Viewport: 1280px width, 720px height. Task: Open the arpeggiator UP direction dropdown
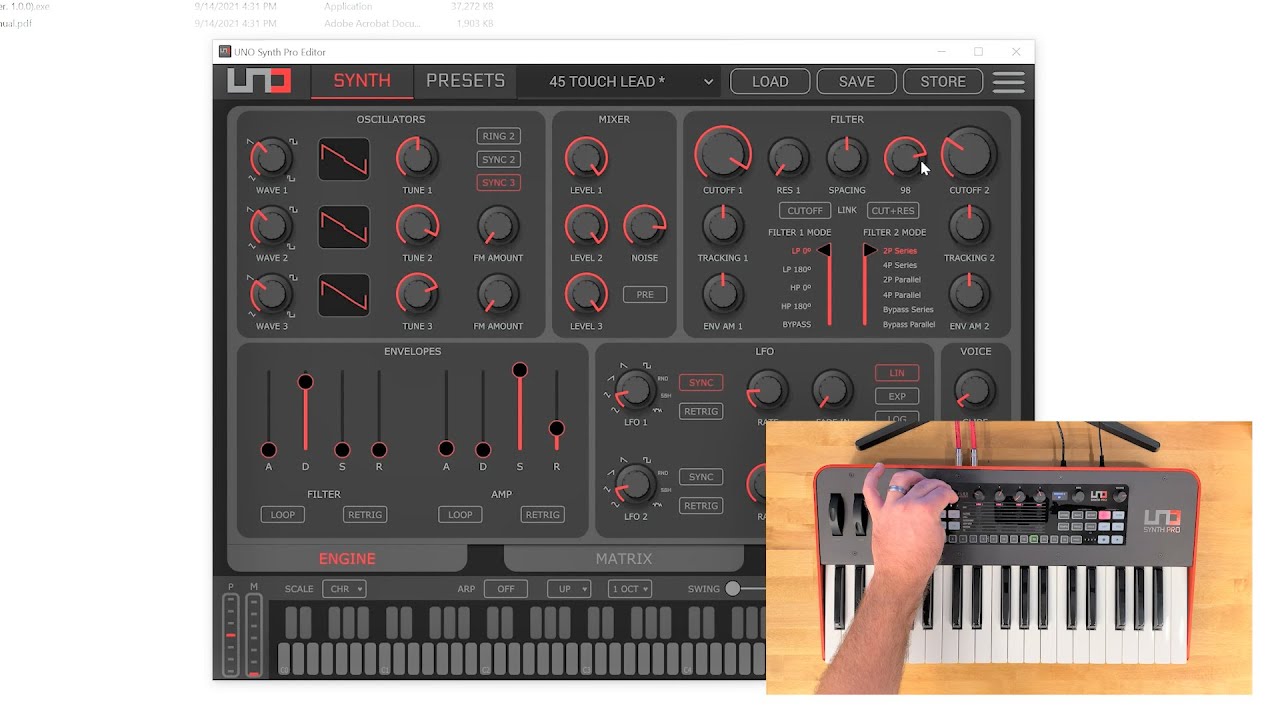click(569, 589)
